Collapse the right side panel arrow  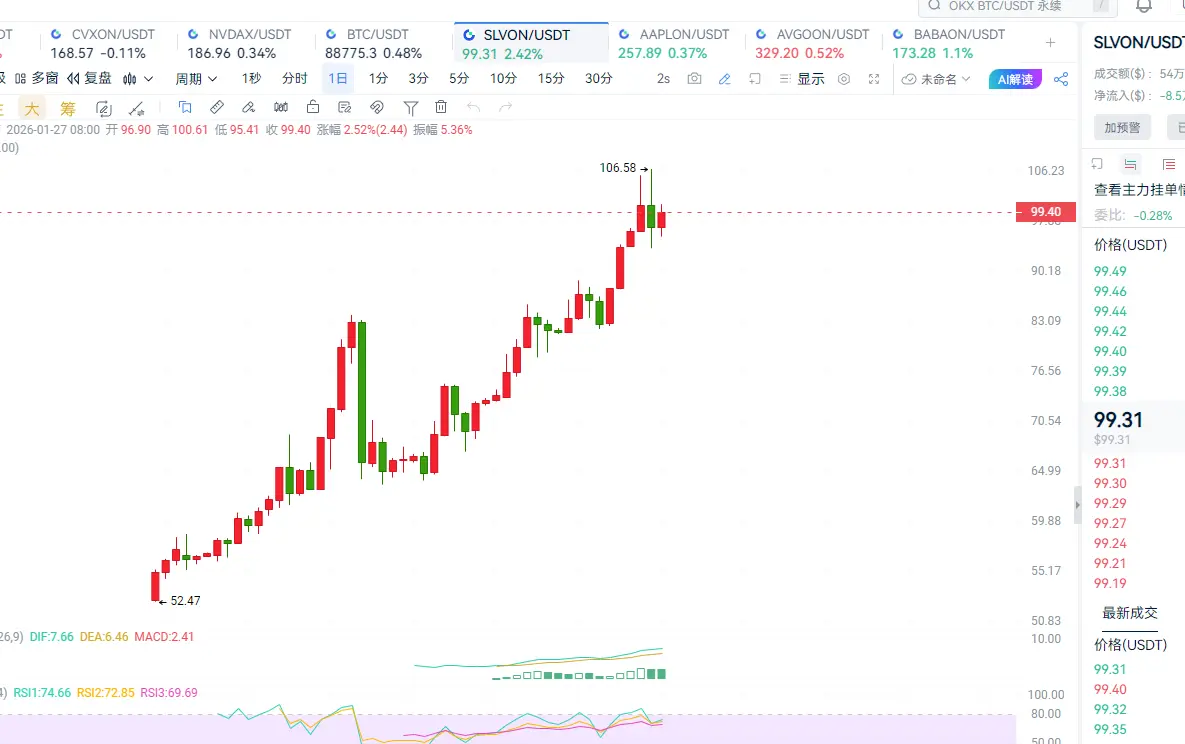click(x=1078, y=504)
